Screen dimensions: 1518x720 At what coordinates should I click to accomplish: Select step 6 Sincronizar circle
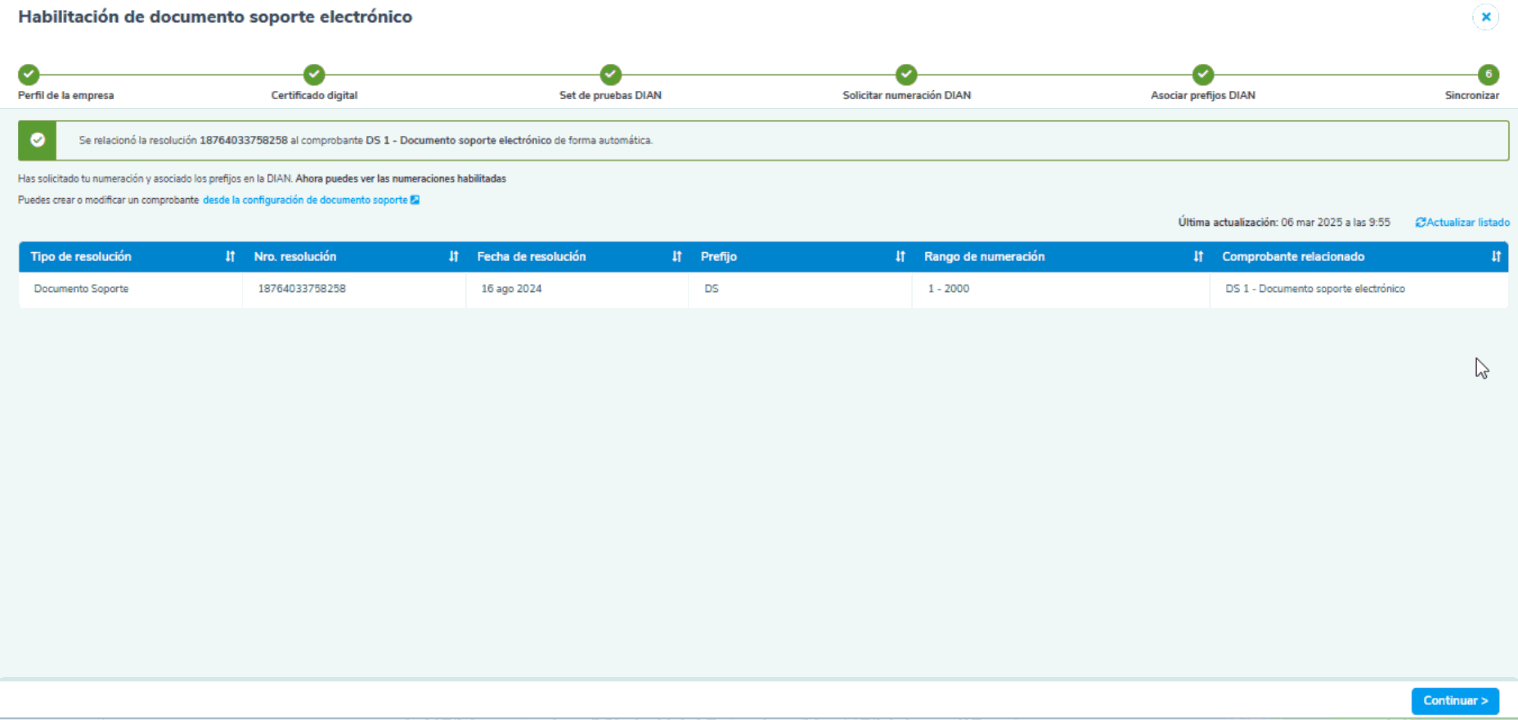tap(1488, 75)
